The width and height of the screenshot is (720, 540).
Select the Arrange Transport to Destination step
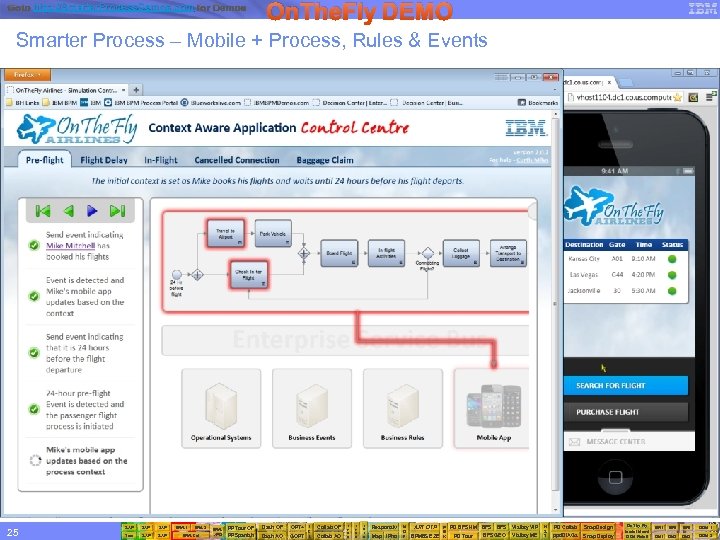pos(508,253)
